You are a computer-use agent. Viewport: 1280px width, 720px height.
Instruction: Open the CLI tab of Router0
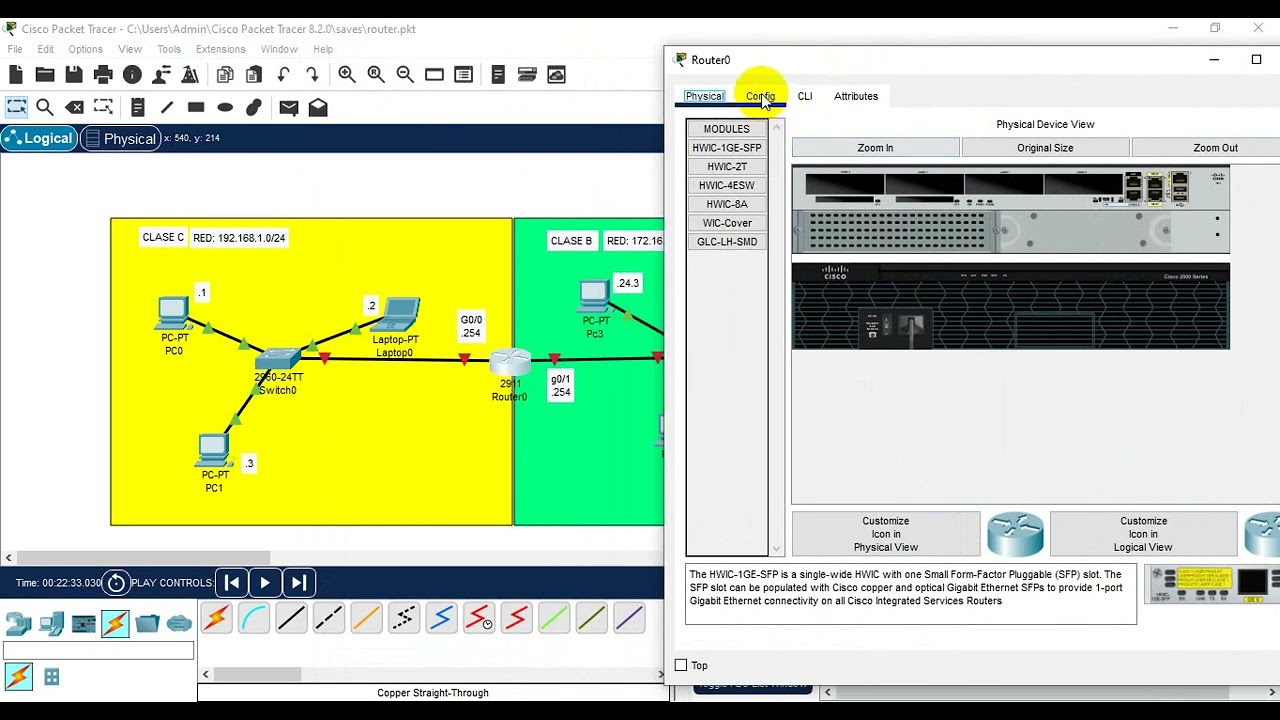(x=805, y=96)
